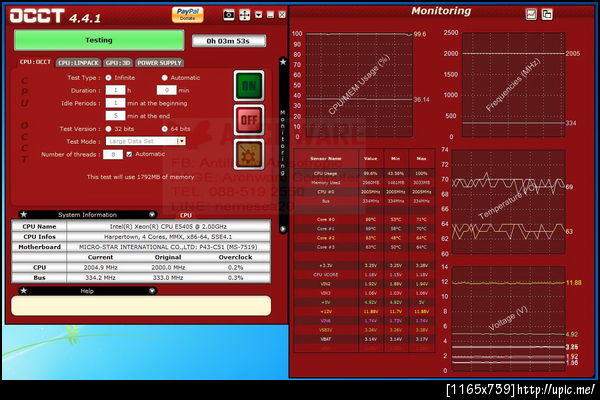Toggle the Automatic threads checkbox

coord(129,154)
